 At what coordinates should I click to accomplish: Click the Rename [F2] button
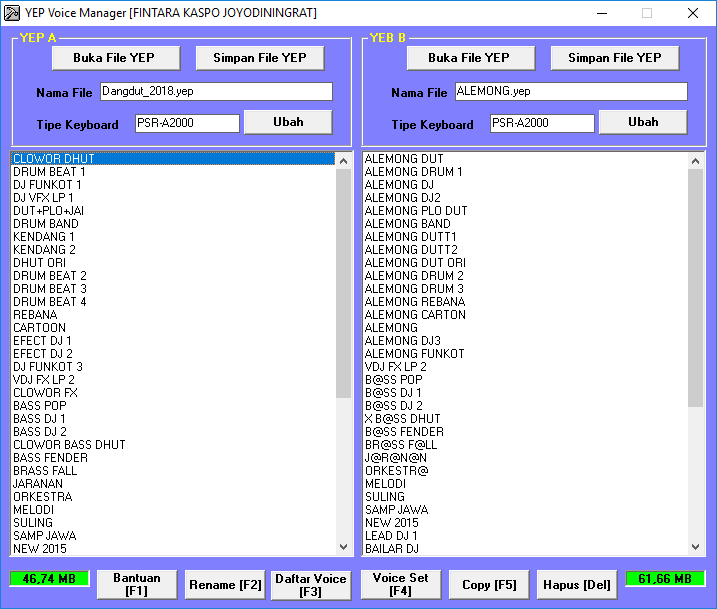click(x=225, y=584)
